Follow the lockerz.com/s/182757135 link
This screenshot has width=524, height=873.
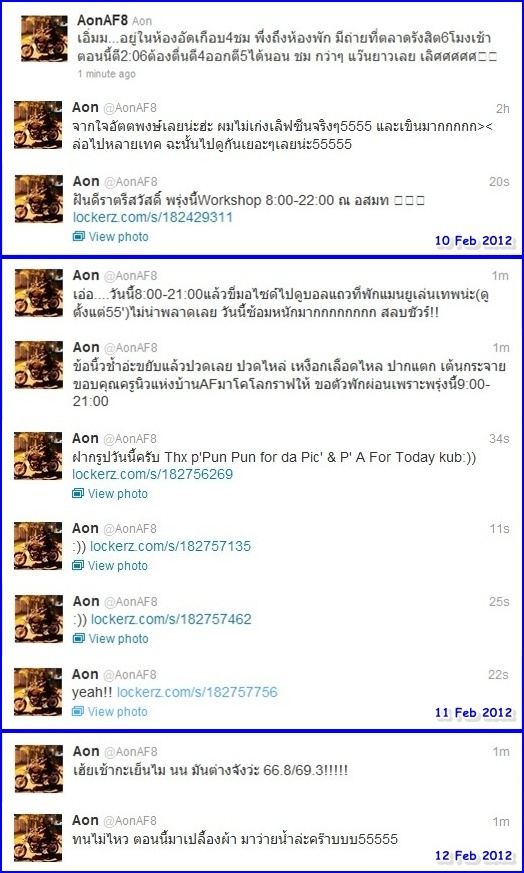[170, 546]
